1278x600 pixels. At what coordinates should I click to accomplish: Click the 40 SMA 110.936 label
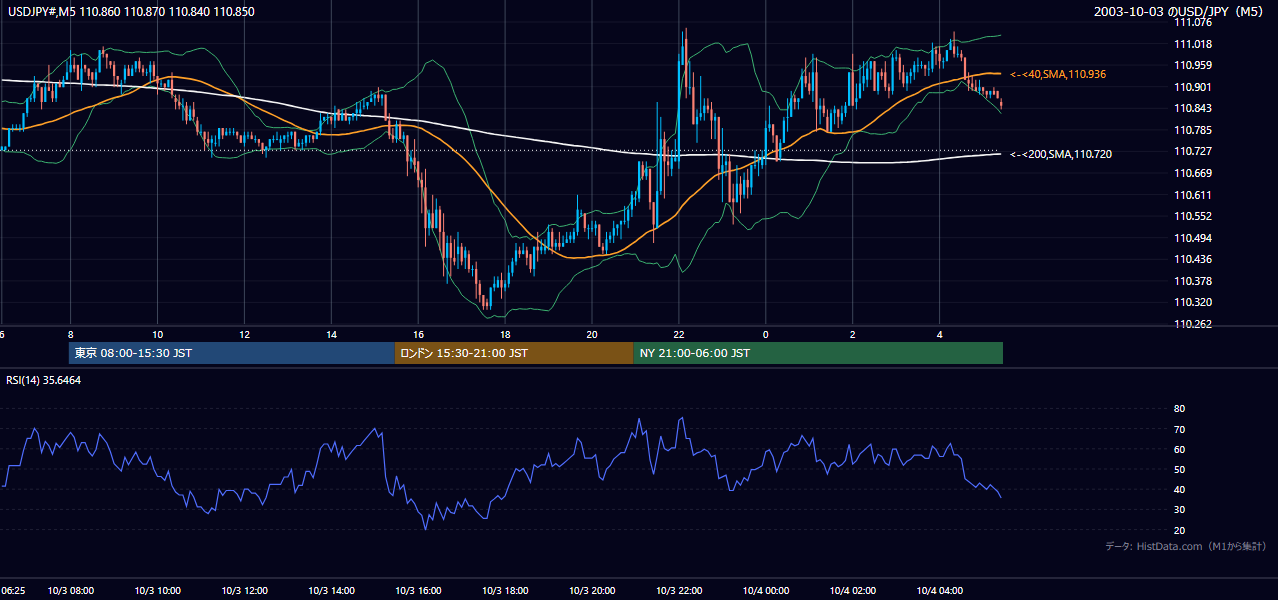pos(1058,74)
